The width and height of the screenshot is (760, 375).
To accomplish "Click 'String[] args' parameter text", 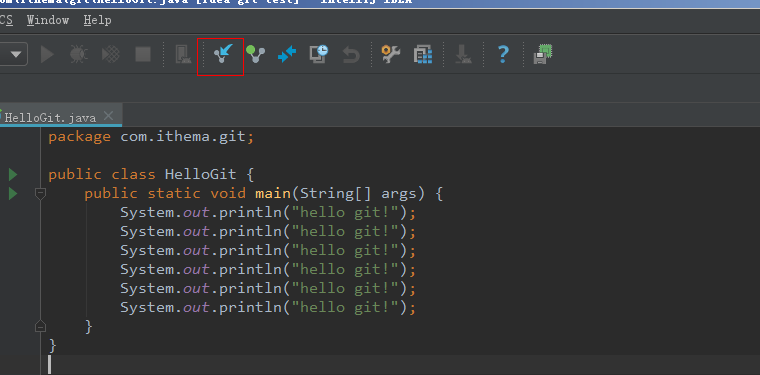I will [358, 194].
